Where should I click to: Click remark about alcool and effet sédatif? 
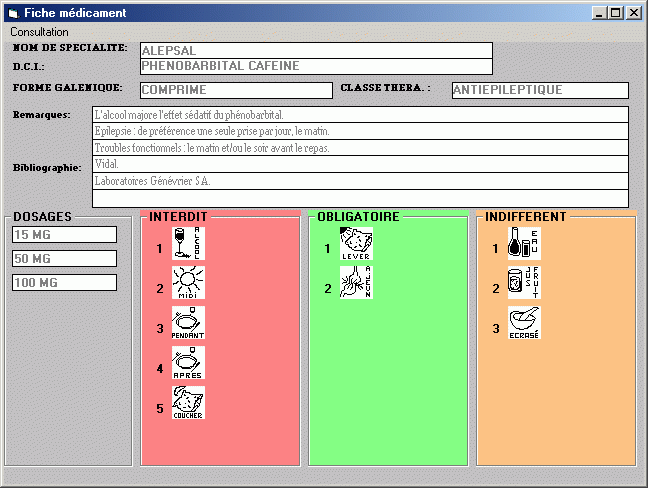[360, 114]
